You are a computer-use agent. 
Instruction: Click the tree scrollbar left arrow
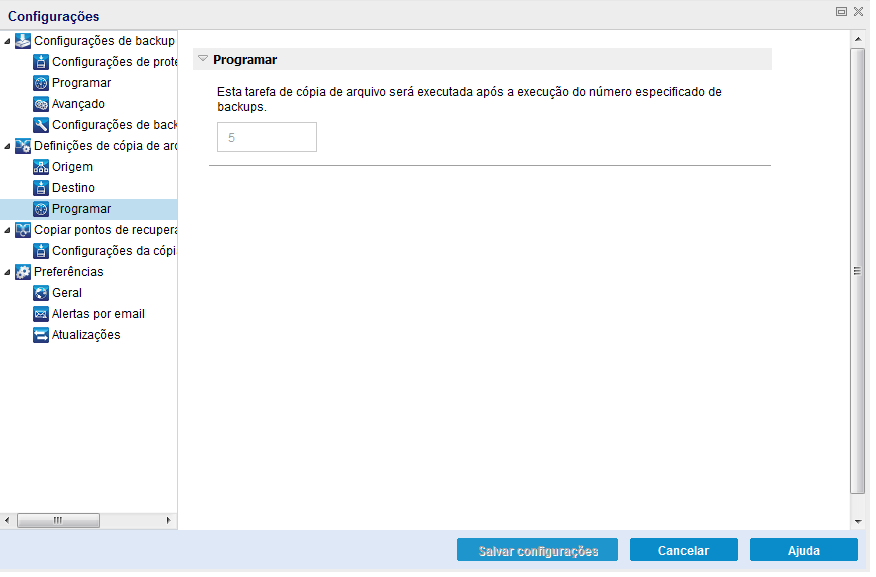click(7, 521)
